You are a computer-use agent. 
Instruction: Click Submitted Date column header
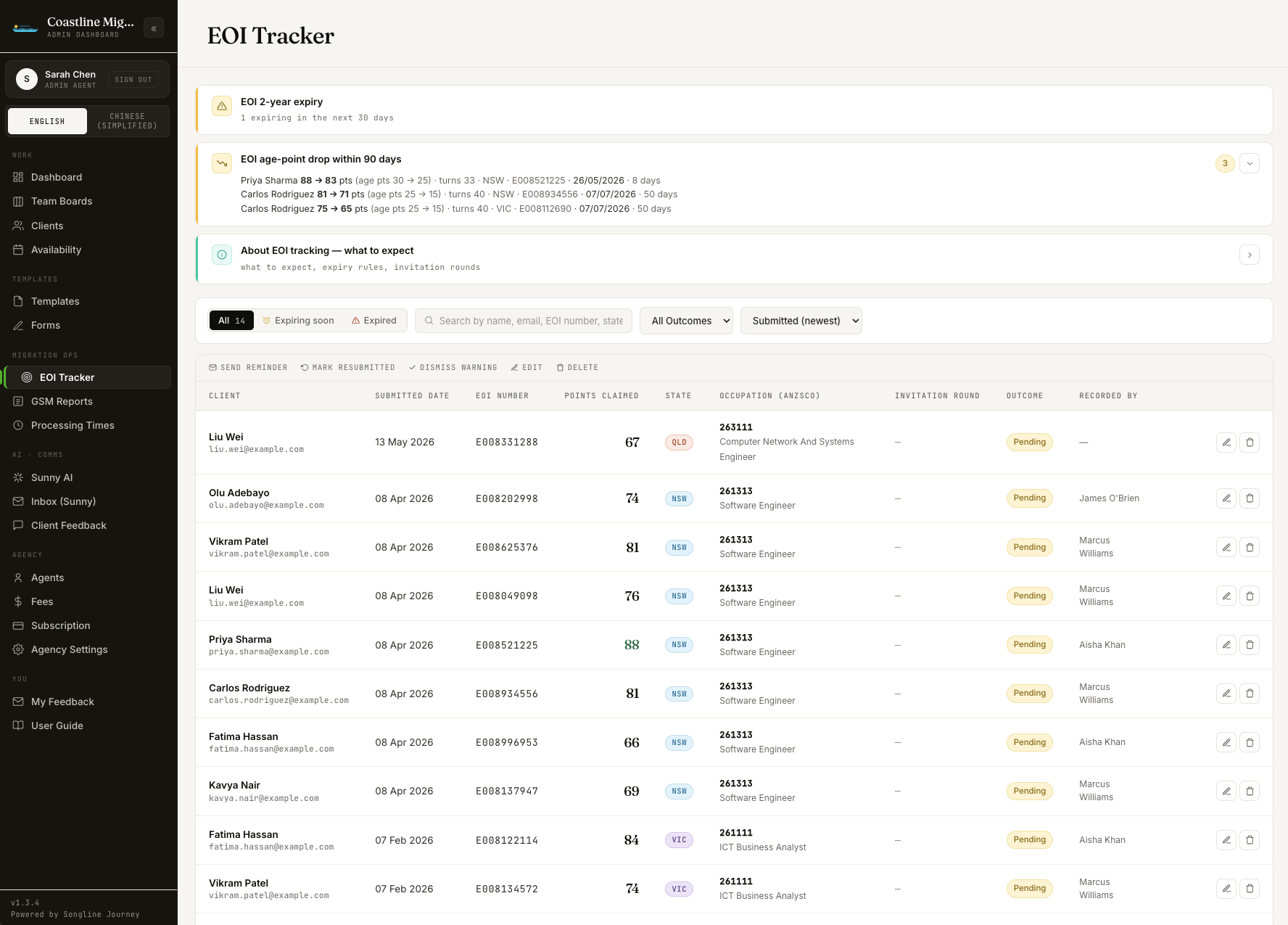412,396
